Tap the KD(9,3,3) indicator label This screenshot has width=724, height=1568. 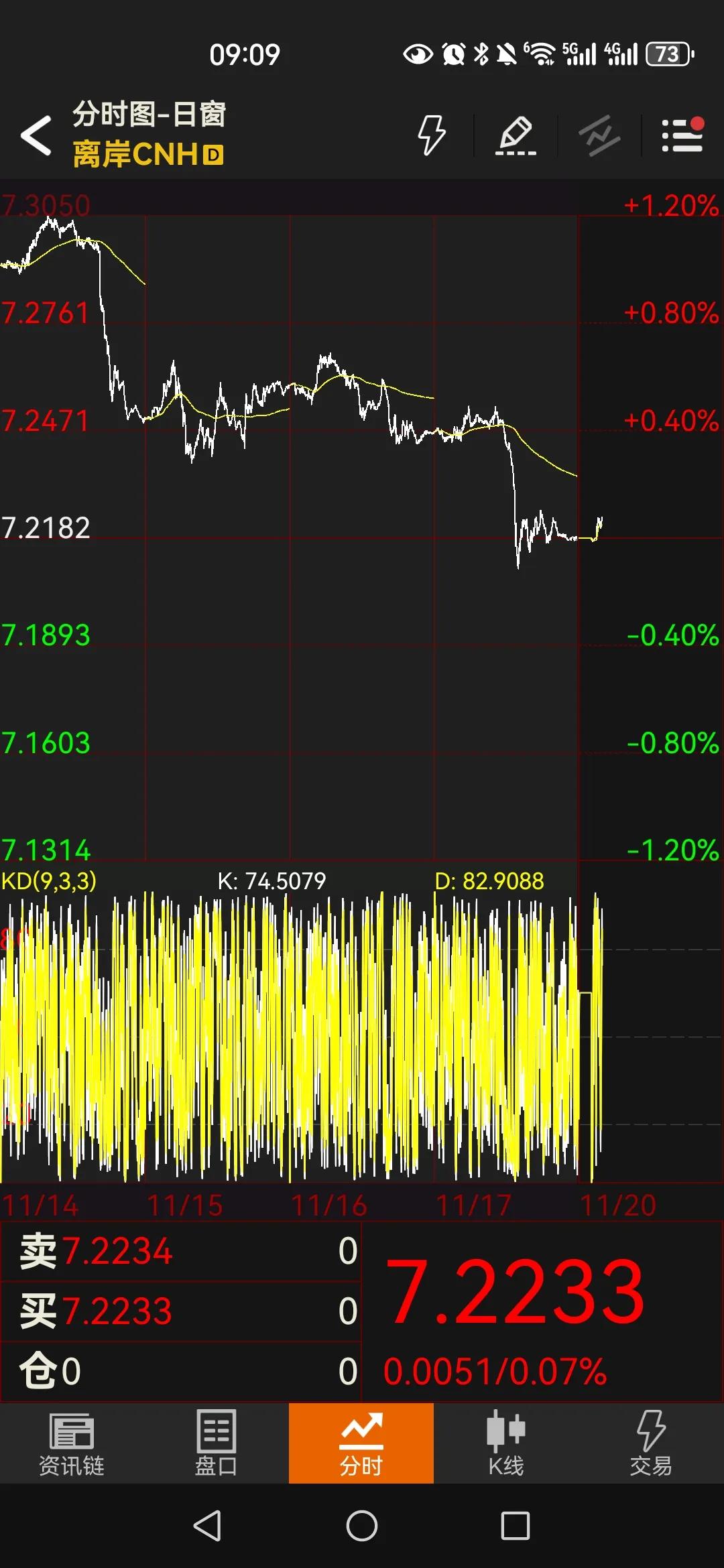pyautogui.click(x=49, y=880)
